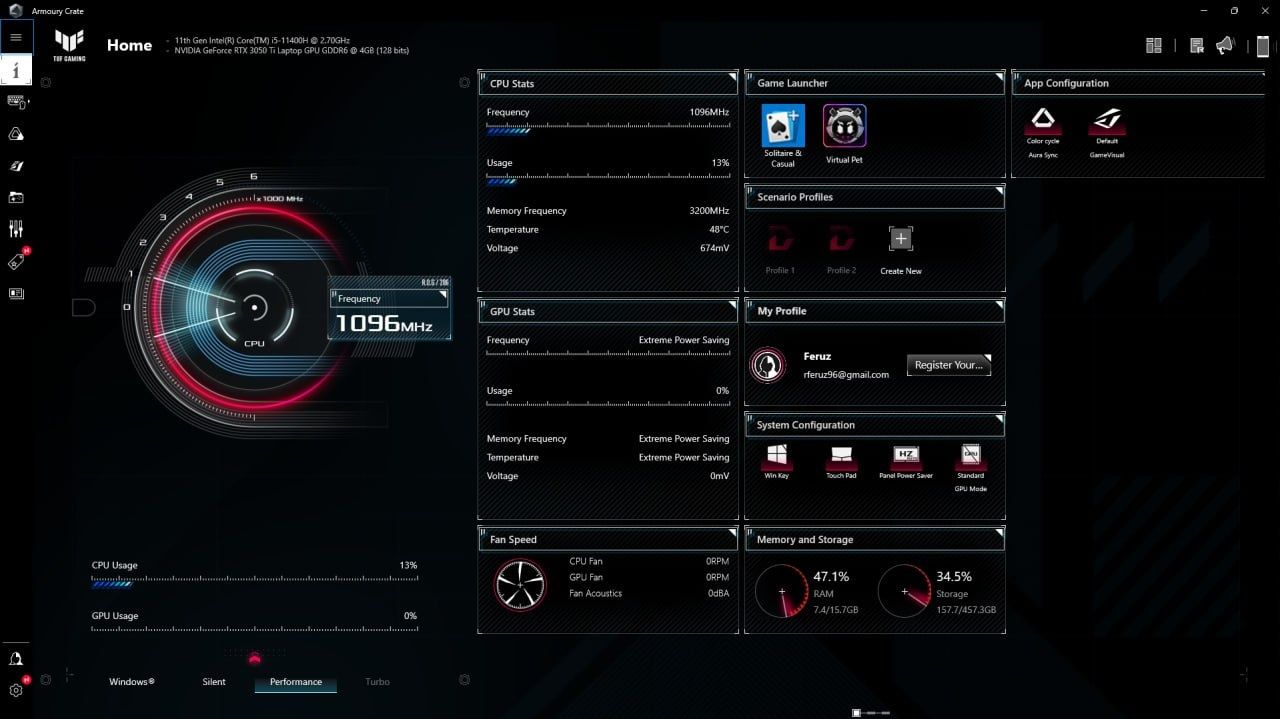Open the Featured deals tag icon in the sidebar
This screenshot has width=1280, height=719.
(16, 262)
